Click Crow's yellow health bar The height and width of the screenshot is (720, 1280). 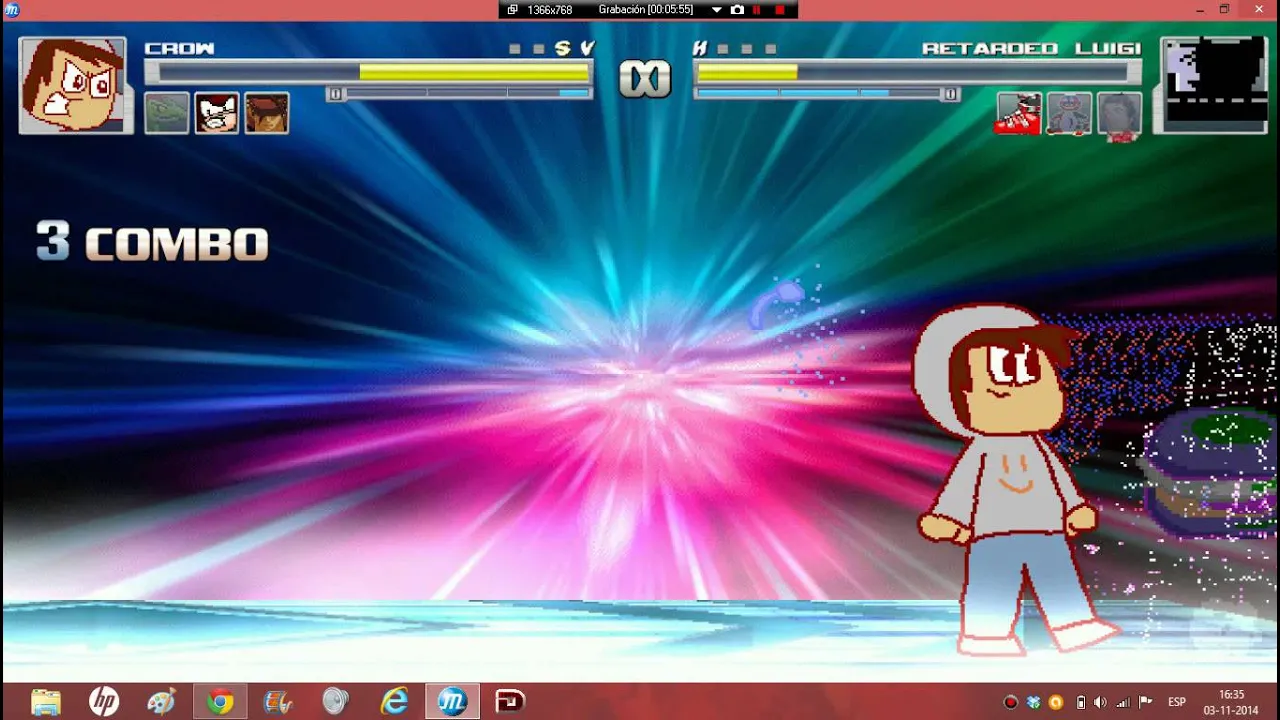click(474, 72)
